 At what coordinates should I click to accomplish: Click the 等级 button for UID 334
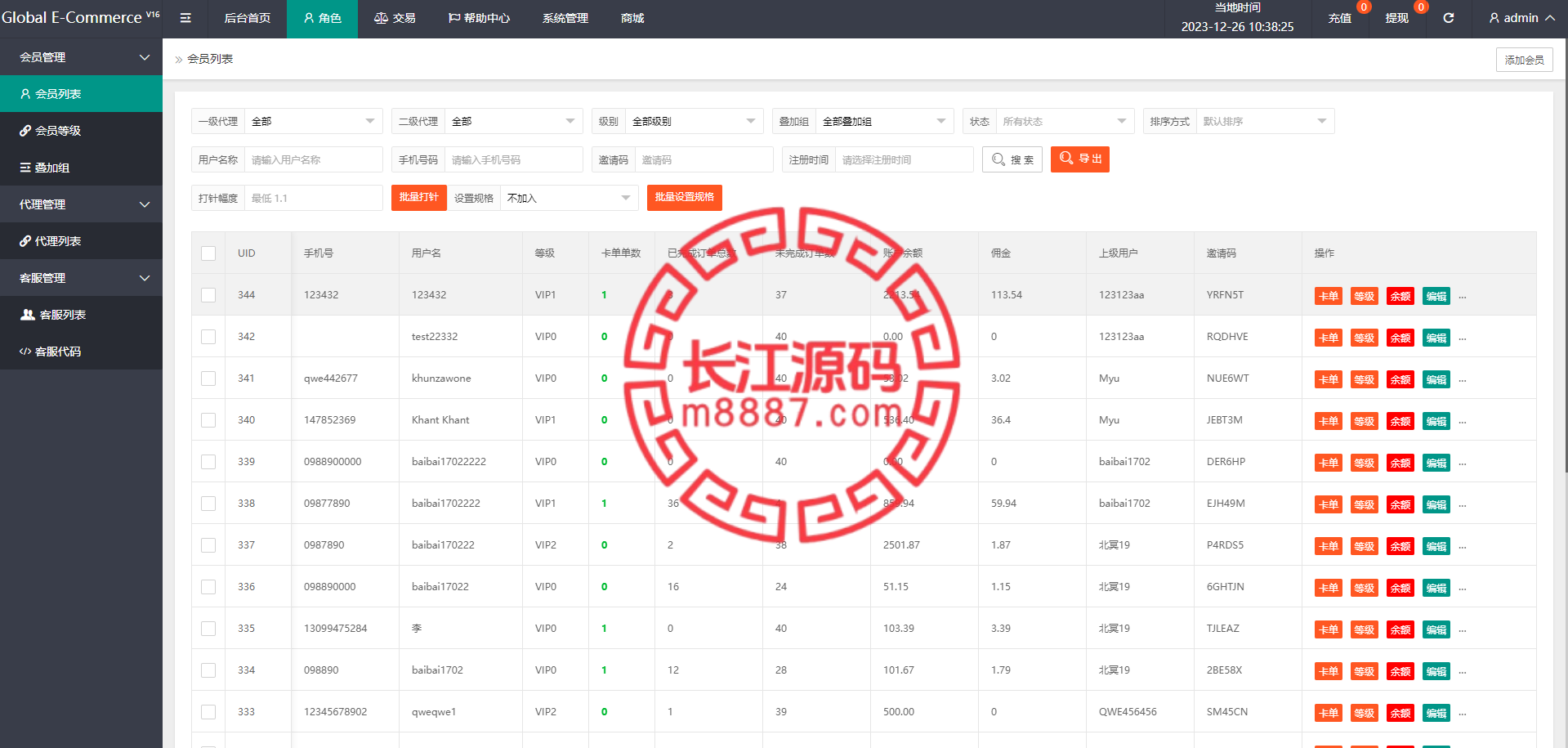pyautogui.click(x=1365, y=671)
